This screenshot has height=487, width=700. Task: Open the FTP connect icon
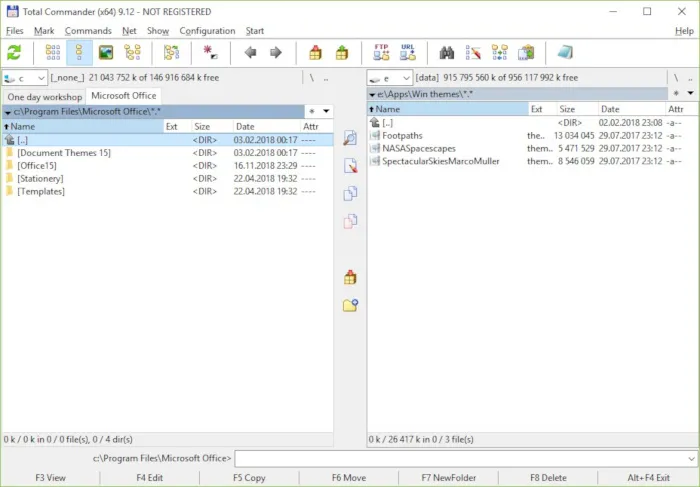(x=381, y=52)
